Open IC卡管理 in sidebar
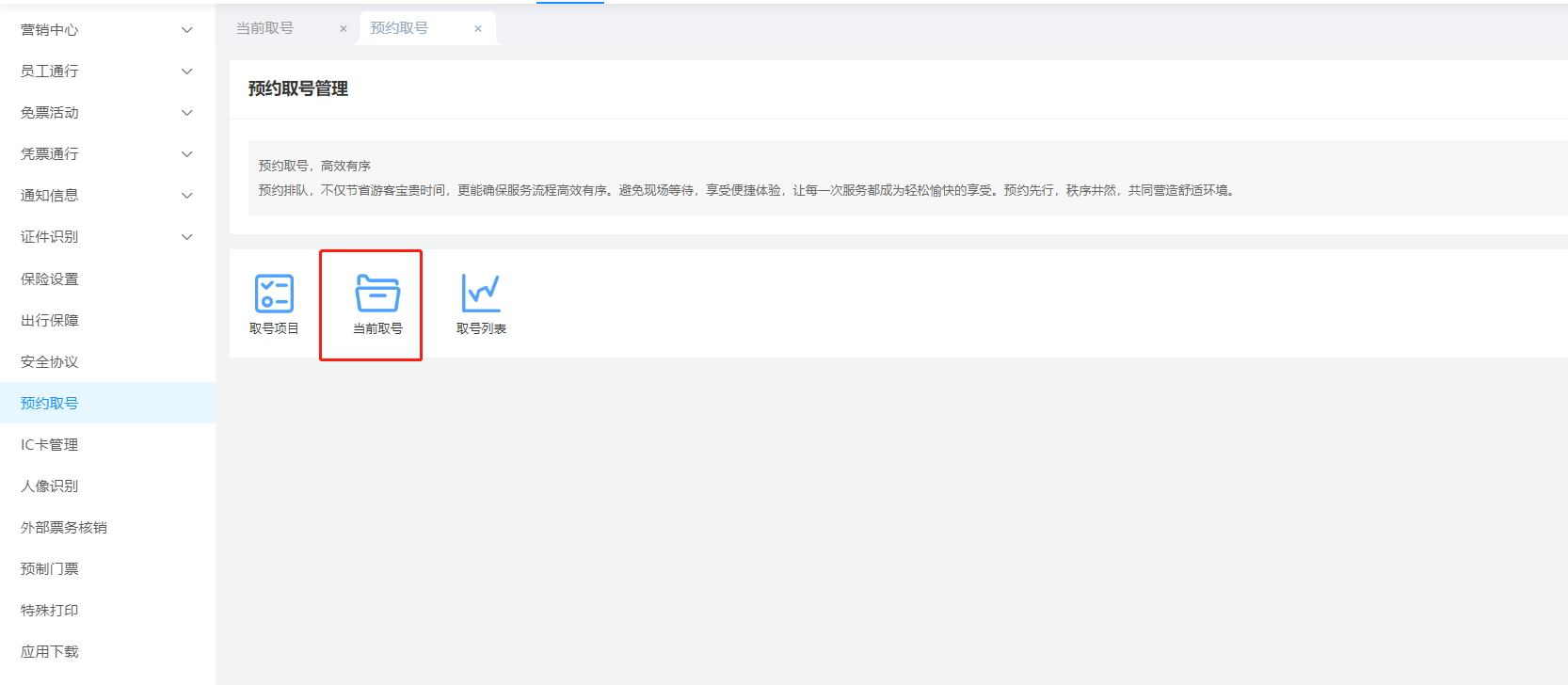Viewport: 1568px width, 685px height. point(50,445)
